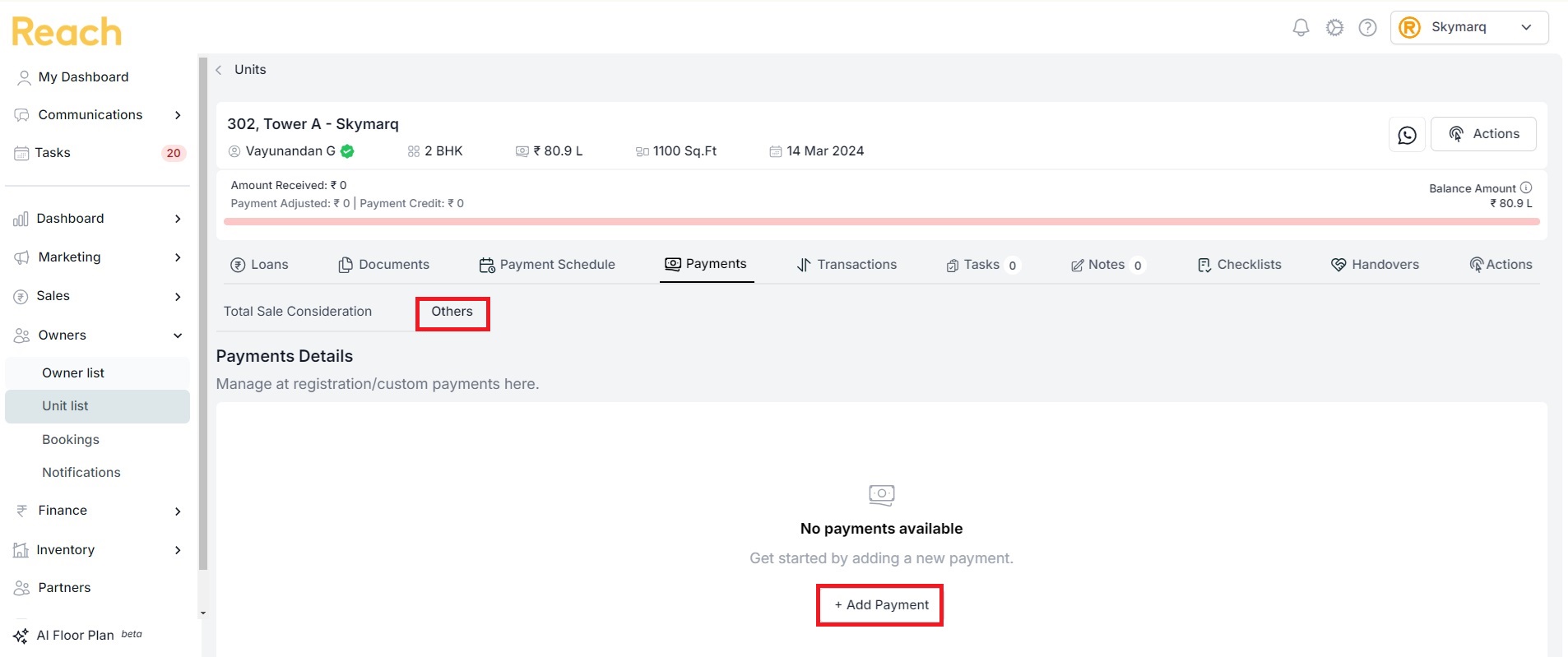
Task: Click the Owners people icon
Action: pos(21,335)
